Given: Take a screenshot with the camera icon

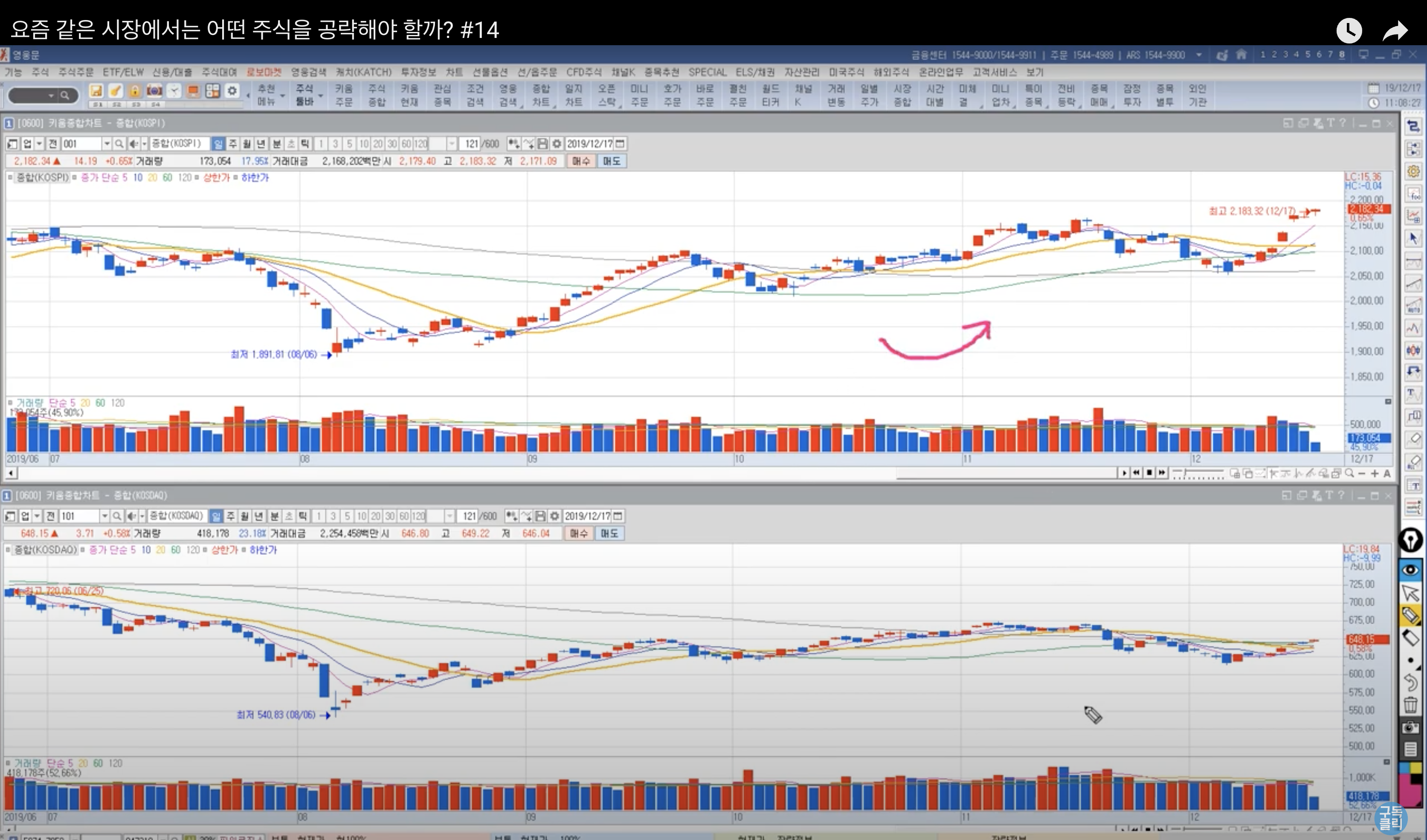Looking at the screenshot, I should click(1410, 728).
